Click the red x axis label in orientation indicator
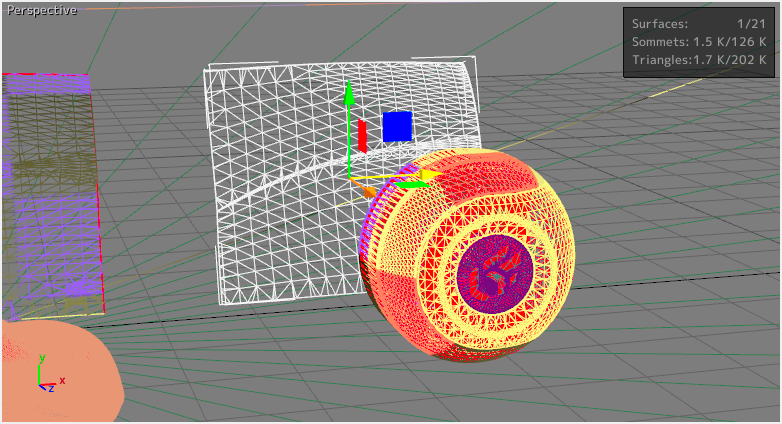Image resolution: width=782 pixels, height=424 pixels. [62, 381]
